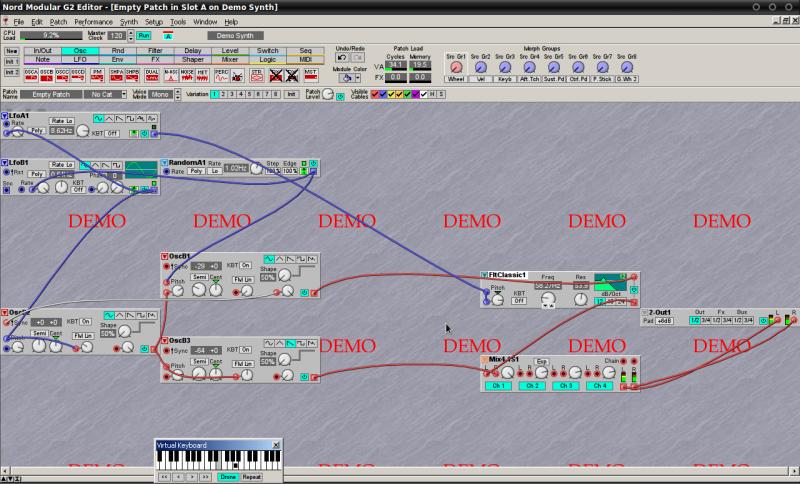Image resolution: width=800 pixels, height=484 pixels.
Task: Toggle the OscB3 output mute icon
Action: tap(305, 377)
